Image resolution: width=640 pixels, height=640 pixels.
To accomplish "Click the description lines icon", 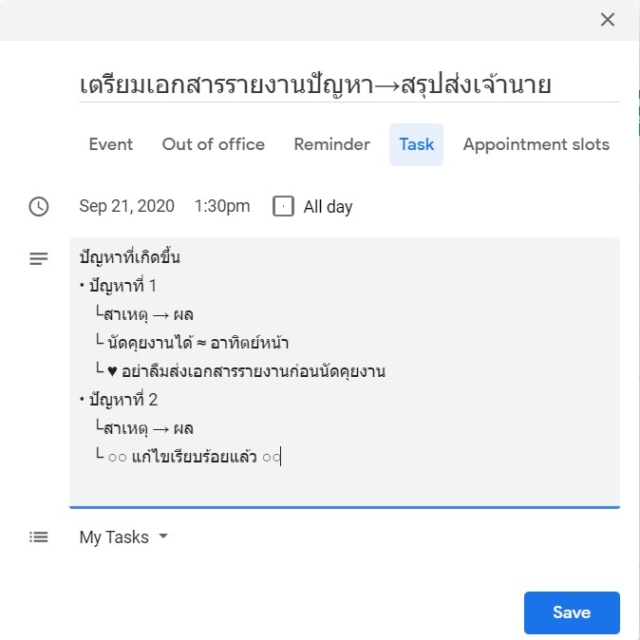I will click(x=39, y=258).
